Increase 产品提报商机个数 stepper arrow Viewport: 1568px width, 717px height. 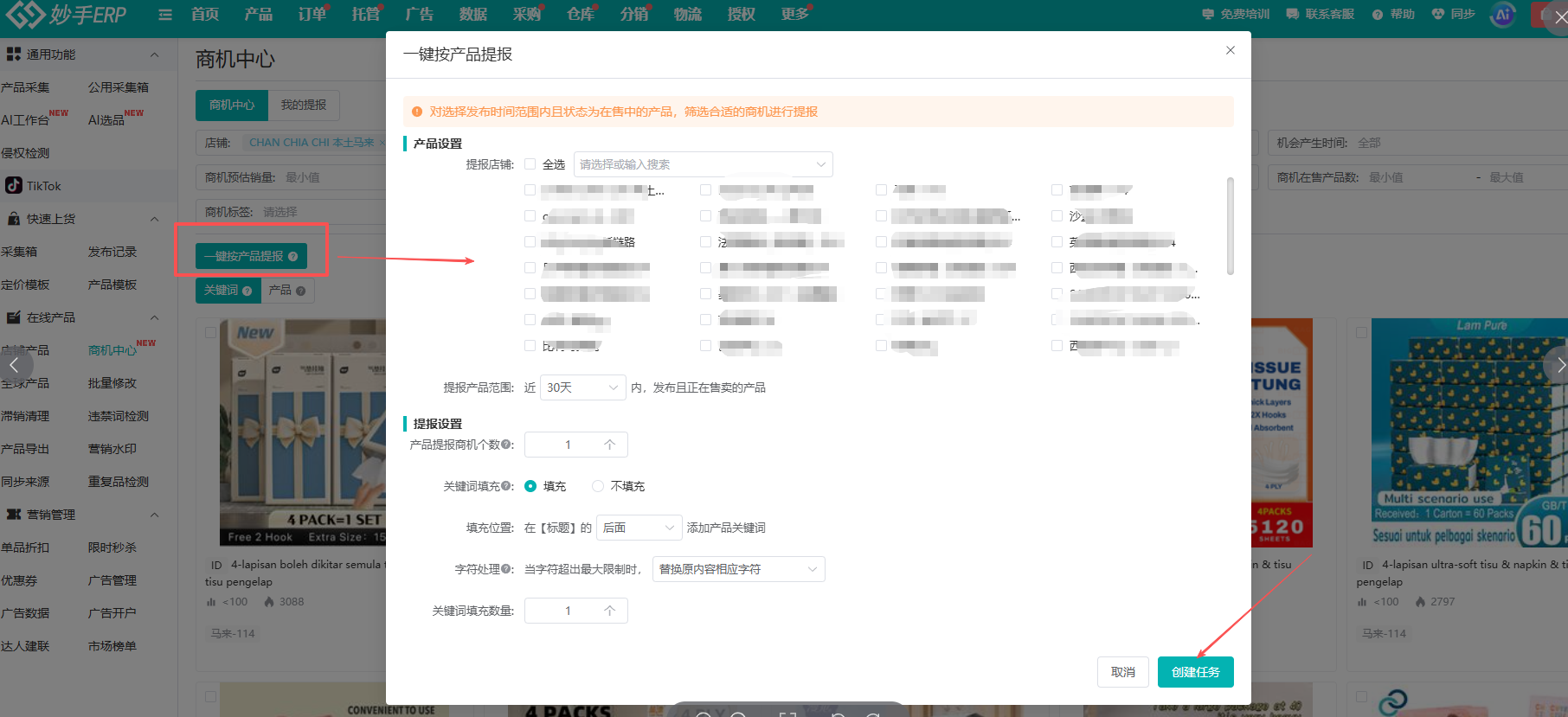[610, 445]
